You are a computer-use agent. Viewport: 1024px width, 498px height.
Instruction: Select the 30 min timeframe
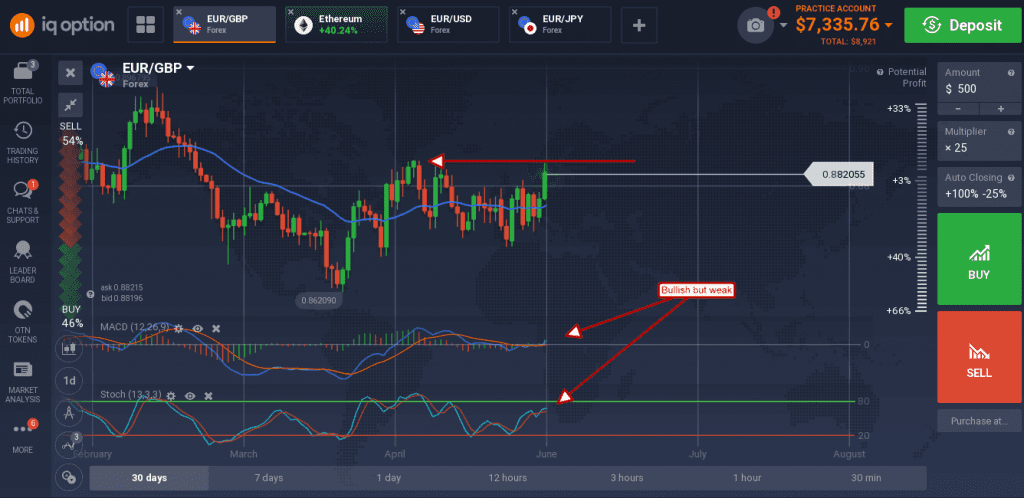pyautogui.click(x=866, y=478)
